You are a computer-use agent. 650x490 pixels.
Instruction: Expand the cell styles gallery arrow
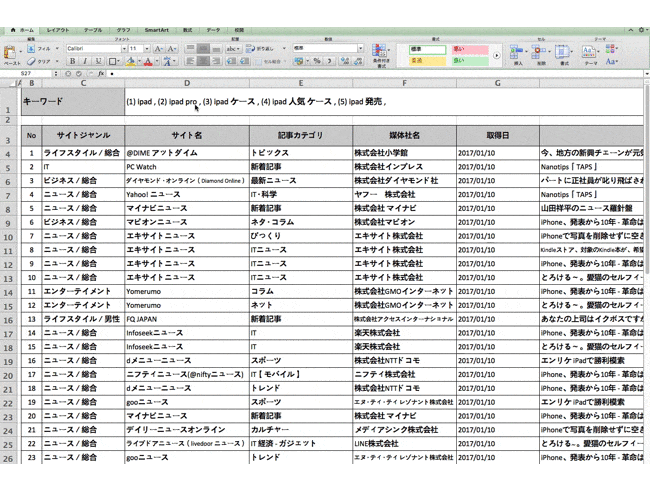497,55
